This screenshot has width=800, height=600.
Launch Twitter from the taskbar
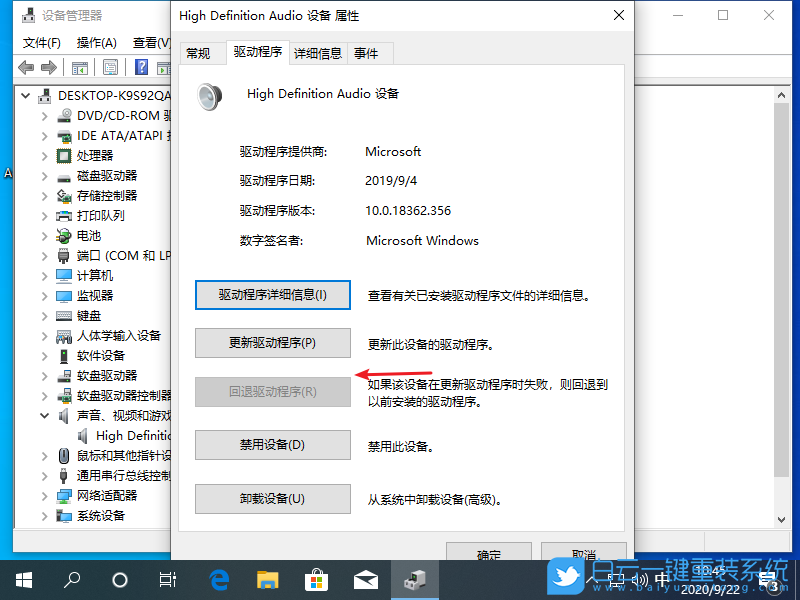point(565,579)
